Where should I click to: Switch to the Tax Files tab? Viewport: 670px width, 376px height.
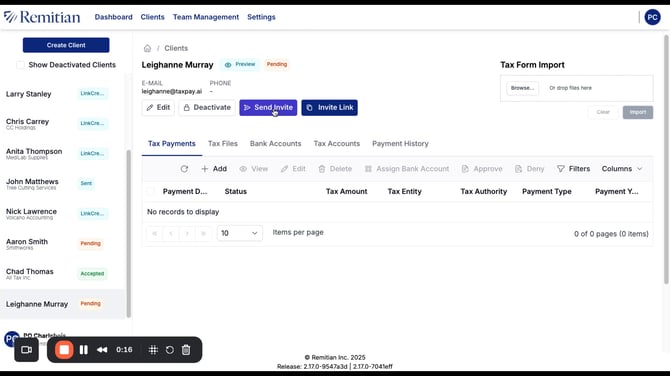pyautogui.click(x=223, y=144)
